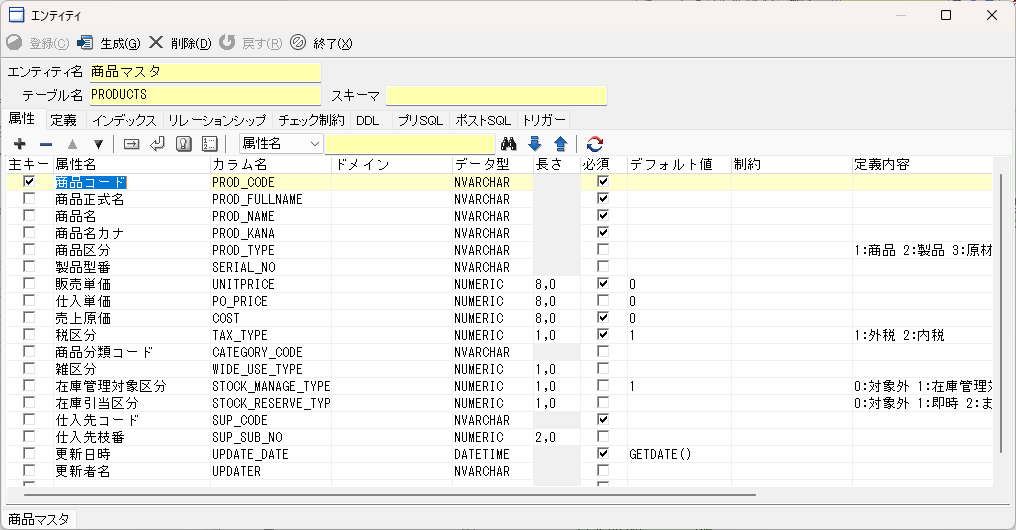1016x530 pixels.
Task: Select the CATEGORY_CODE column name cell
Action: [x=271, y=352]
